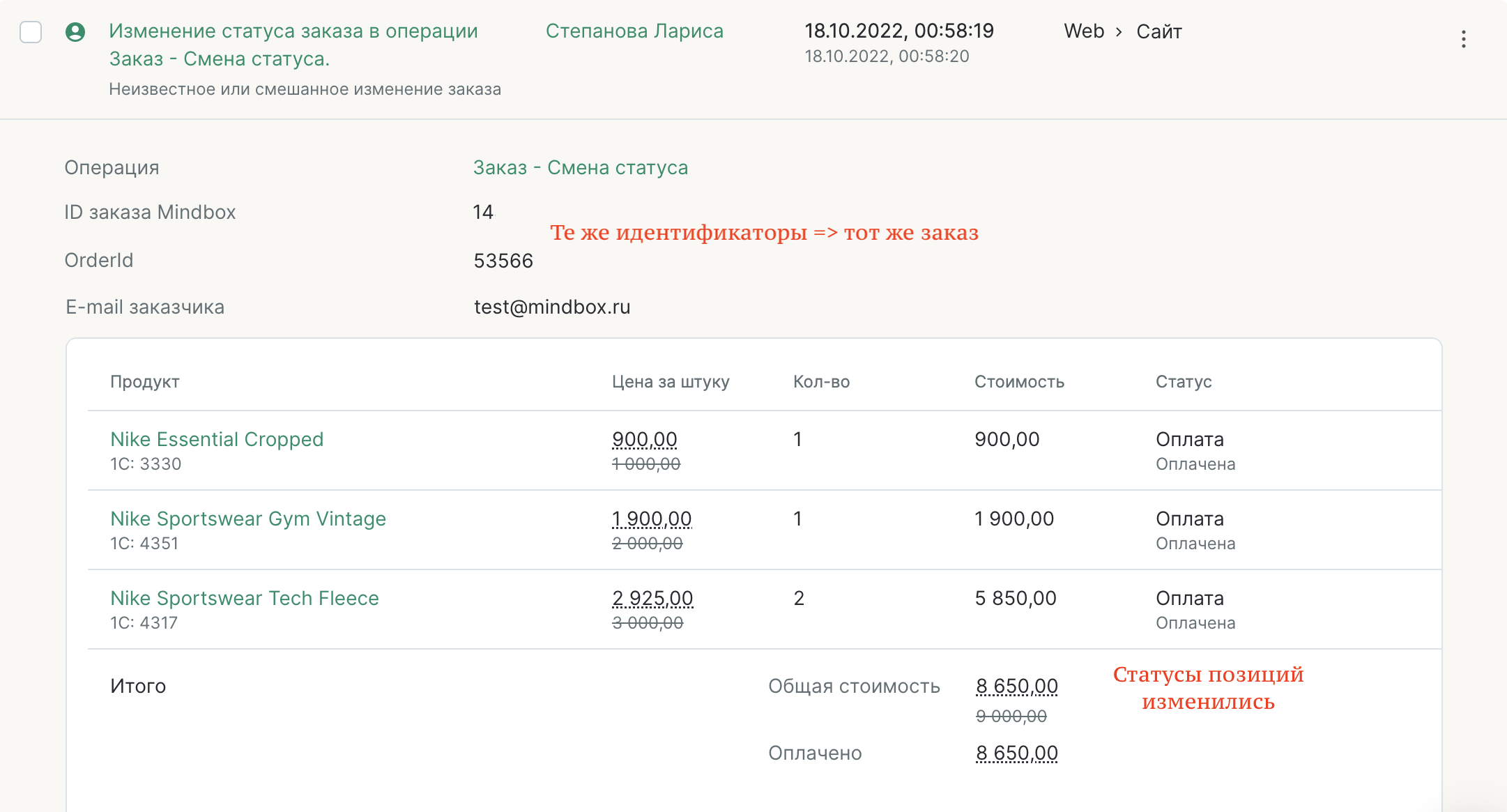Click the chevron between Web and Сайт
1507x812 pixels.
pyautogui.click(x=1119, y=32)
